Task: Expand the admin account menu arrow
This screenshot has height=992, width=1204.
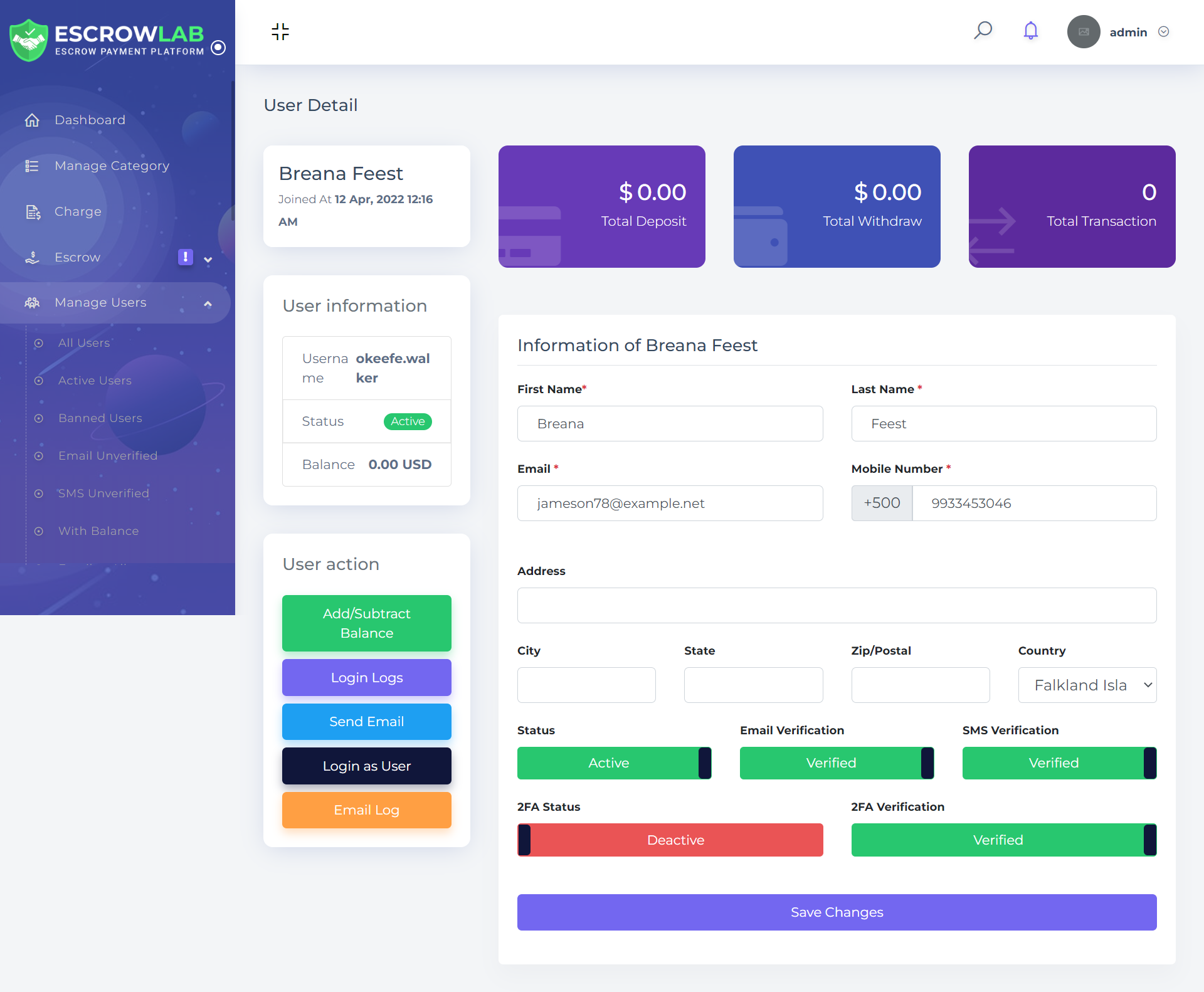Action: [x=1163, y=32]
